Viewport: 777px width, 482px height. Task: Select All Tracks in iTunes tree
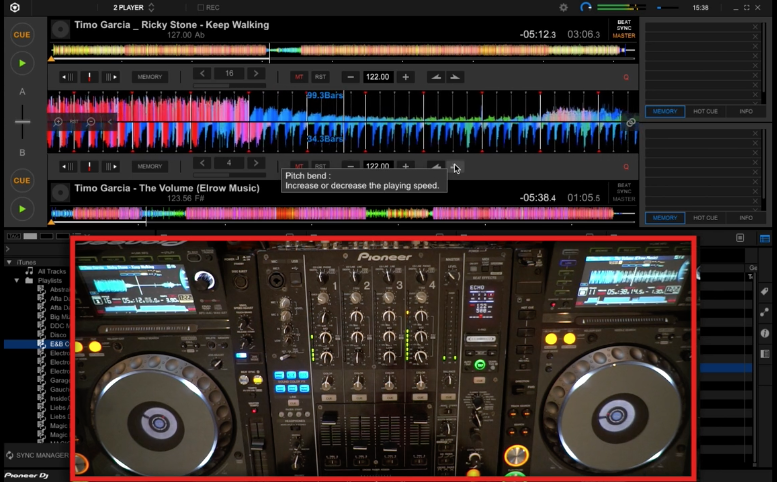point(52,271)
